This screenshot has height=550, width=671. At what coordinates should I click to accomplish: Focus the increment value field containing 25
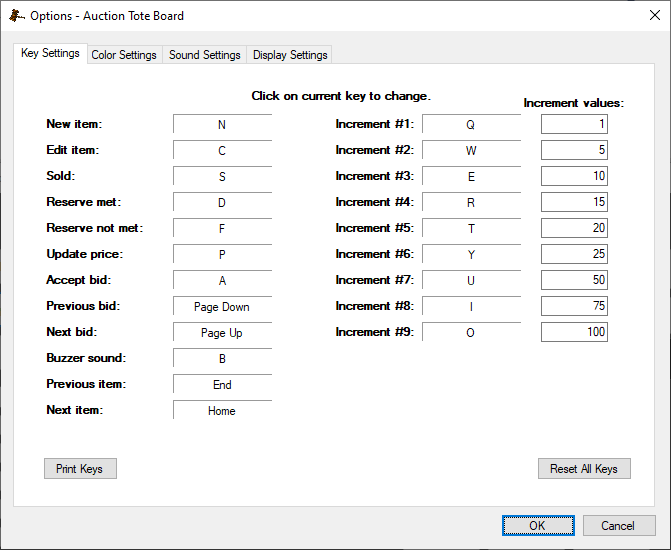(574, 254)
